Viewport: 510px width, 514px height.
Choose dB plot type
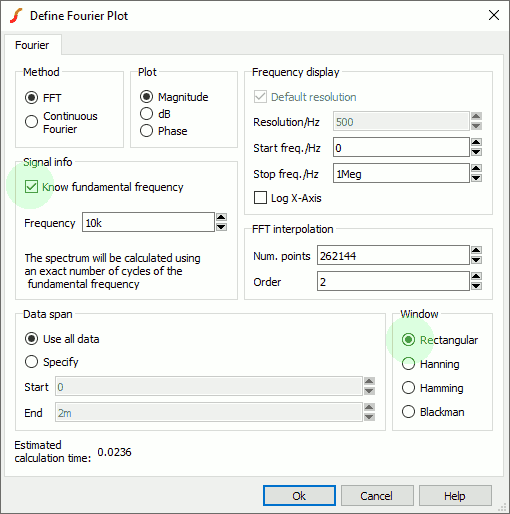click(x=146, y=114)
